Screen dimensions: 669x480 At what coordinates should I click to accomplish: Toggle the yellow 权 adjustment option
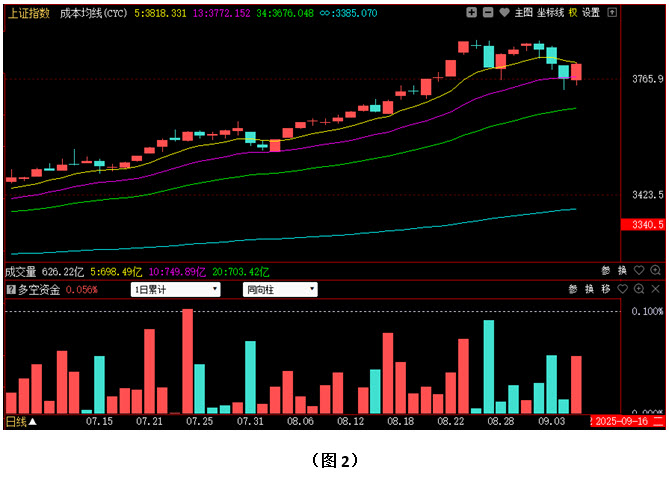click(x=573, y=13)
